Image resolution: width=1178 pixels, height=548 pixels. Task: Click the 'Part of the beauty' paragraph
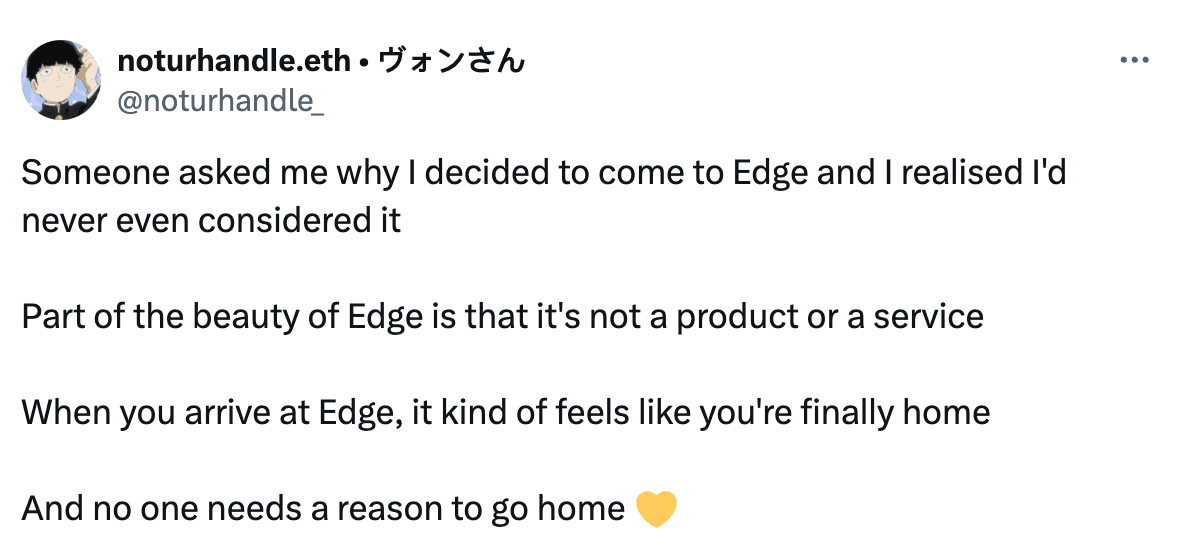click(x=502, y=316)
